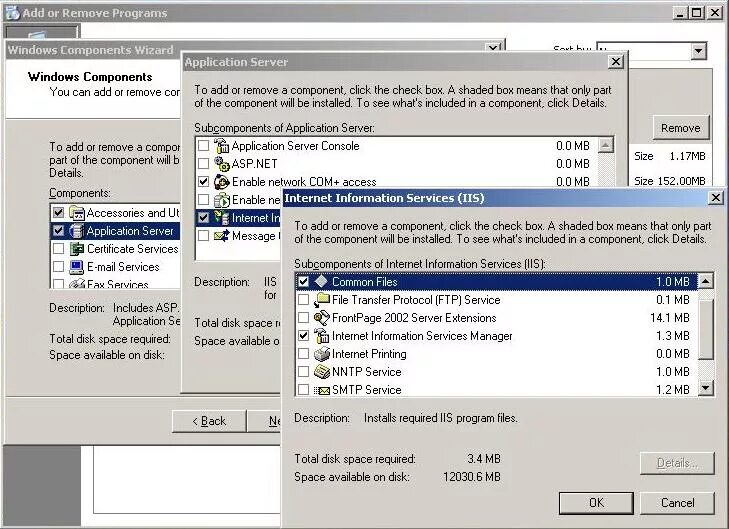
Task: Close the Application Server dialog
Action: coord(616,61)
